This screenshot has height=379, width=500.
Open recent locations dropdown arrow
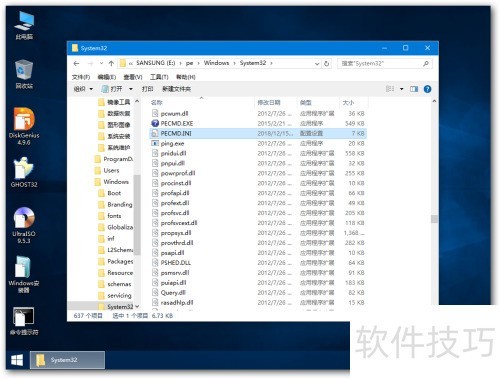[101, 63]
